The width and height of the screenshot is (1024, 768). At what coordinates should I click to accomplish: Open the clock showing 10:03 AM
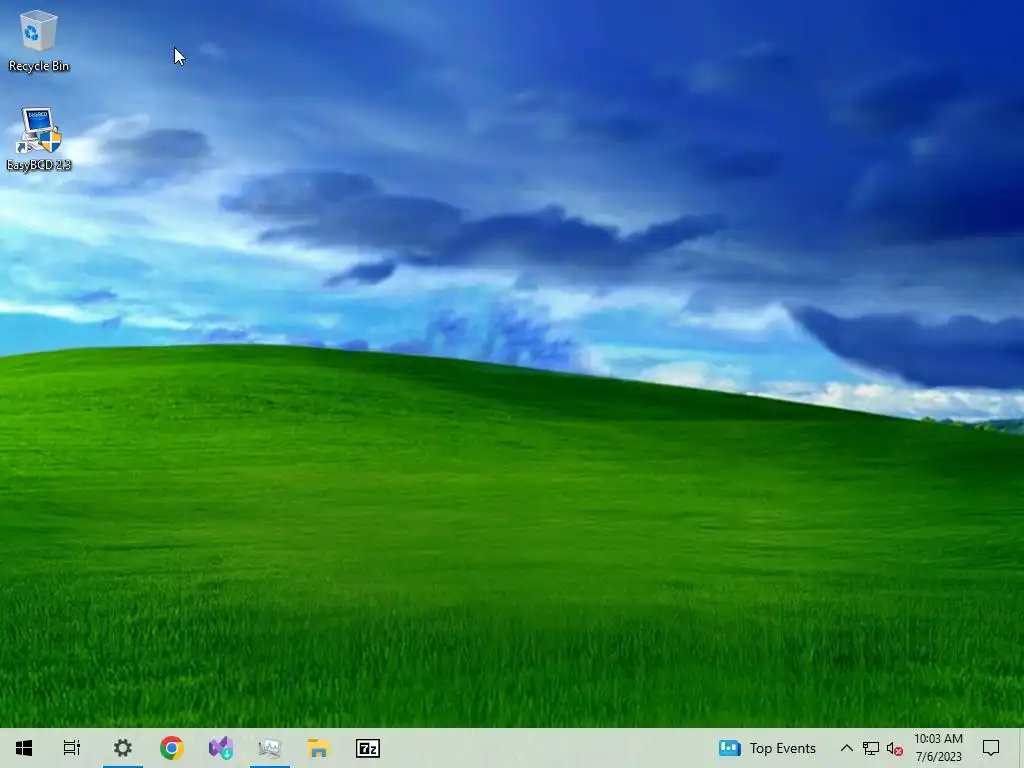(938, 748)
